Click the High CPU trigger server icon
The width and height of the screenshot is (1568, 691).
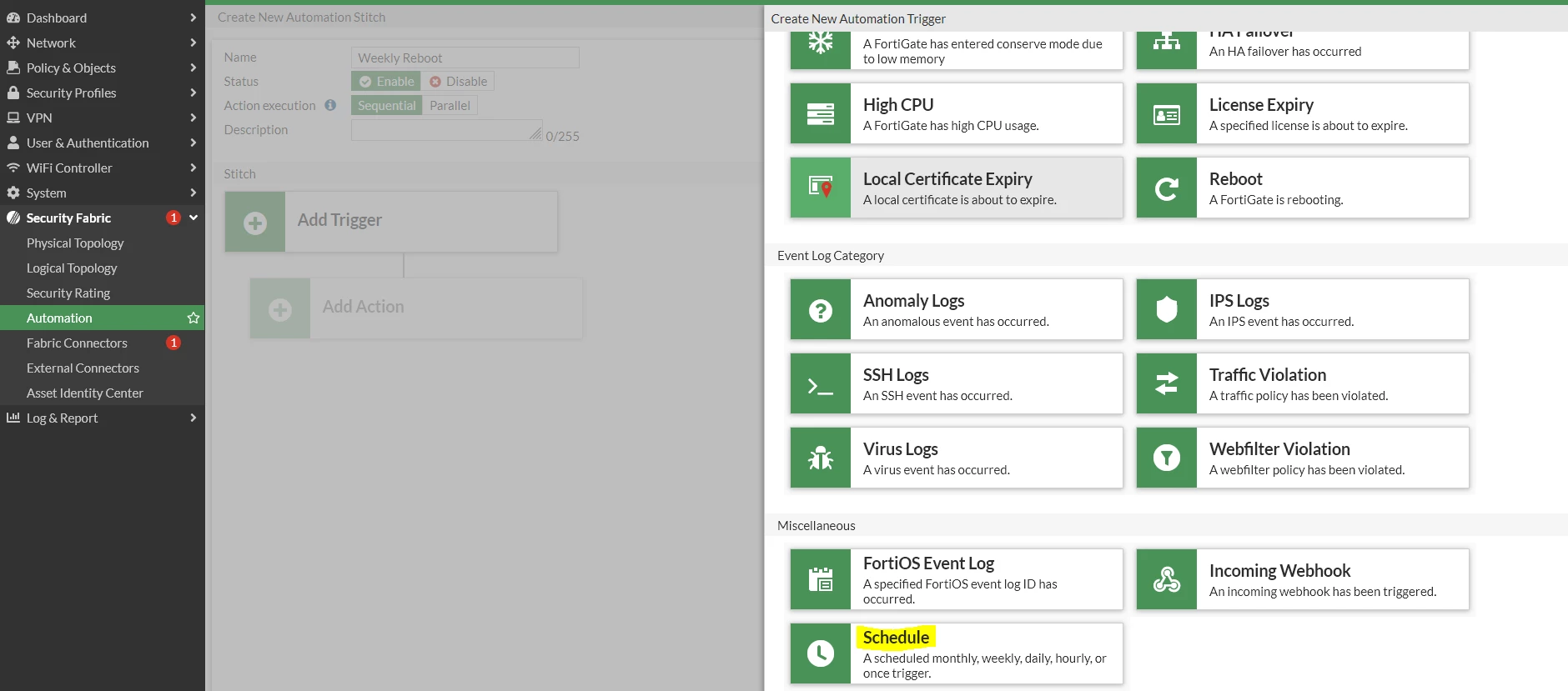[821, 113]
